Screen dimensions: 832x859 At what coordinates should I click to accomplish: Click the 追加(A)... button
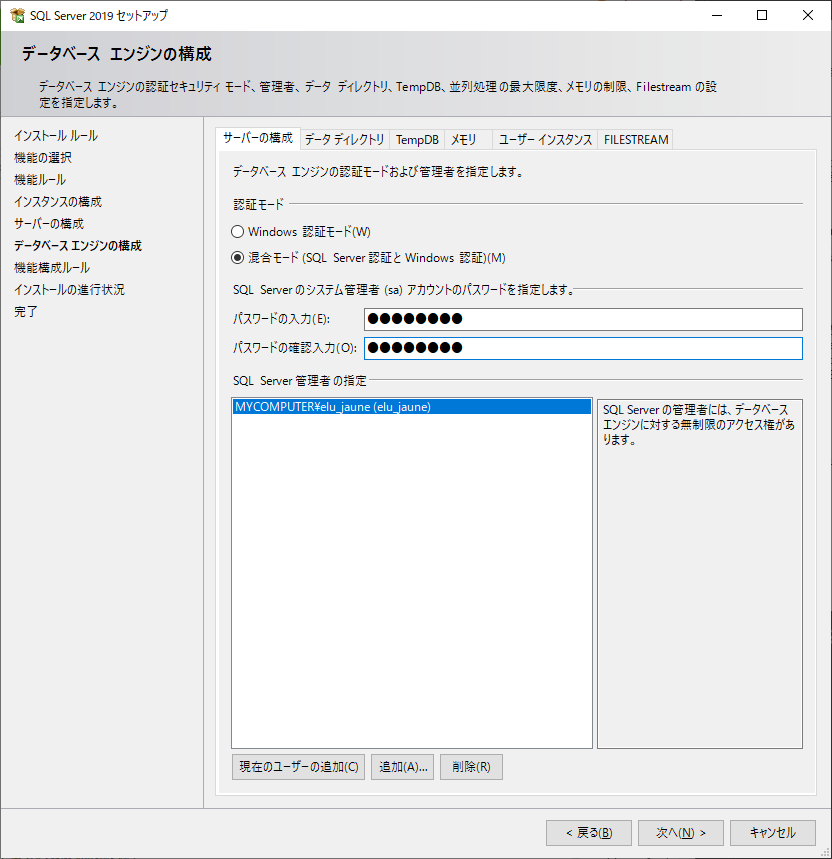pyautogui.click(x=403, y=767)
